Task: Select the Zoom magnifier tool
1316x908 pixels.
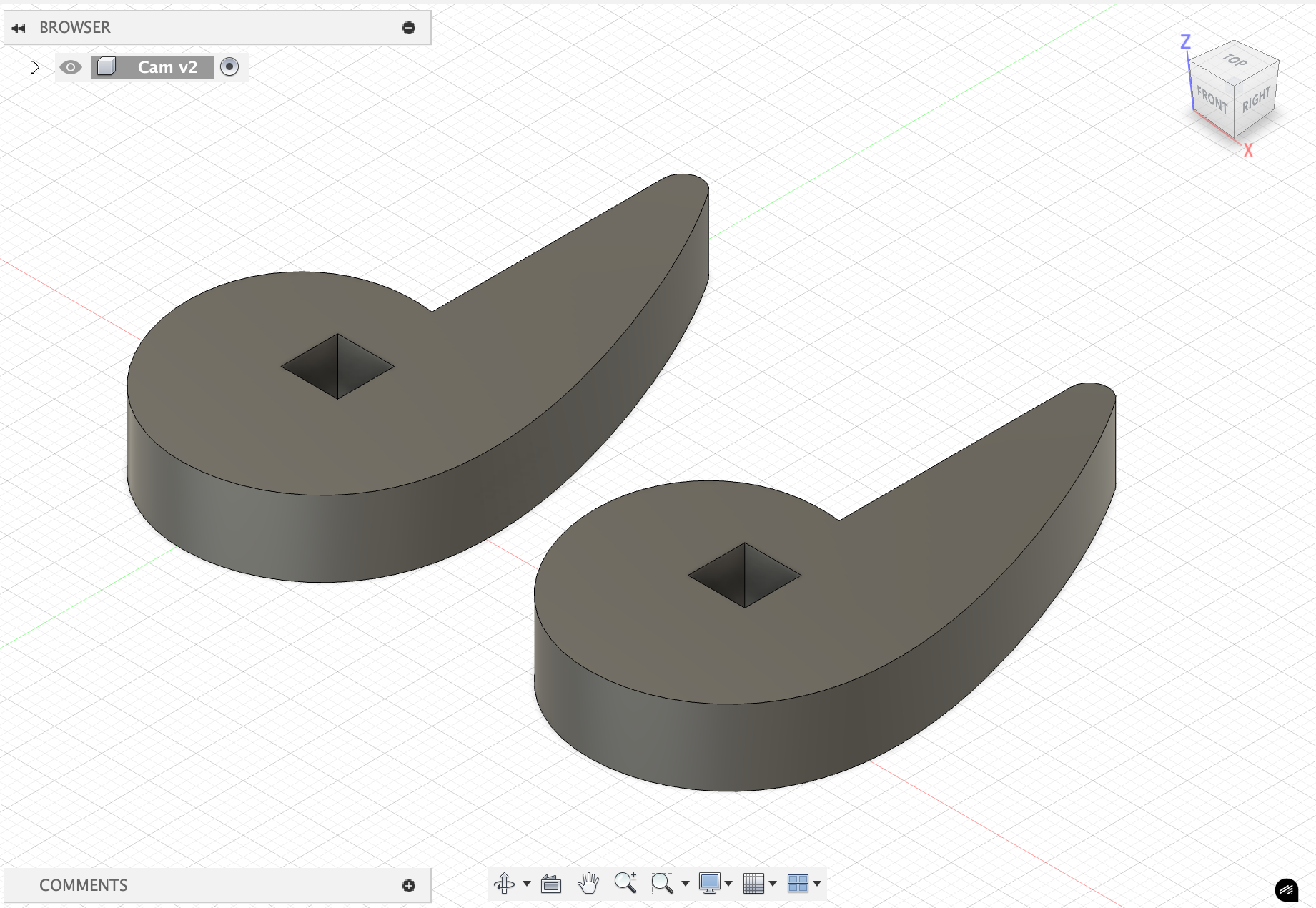Action: pos(625,883)
